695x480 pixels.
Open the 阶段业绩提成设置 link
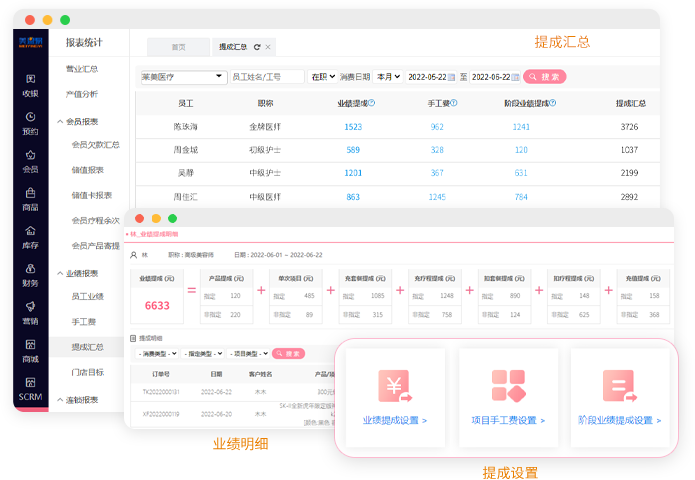click(620, 420)
